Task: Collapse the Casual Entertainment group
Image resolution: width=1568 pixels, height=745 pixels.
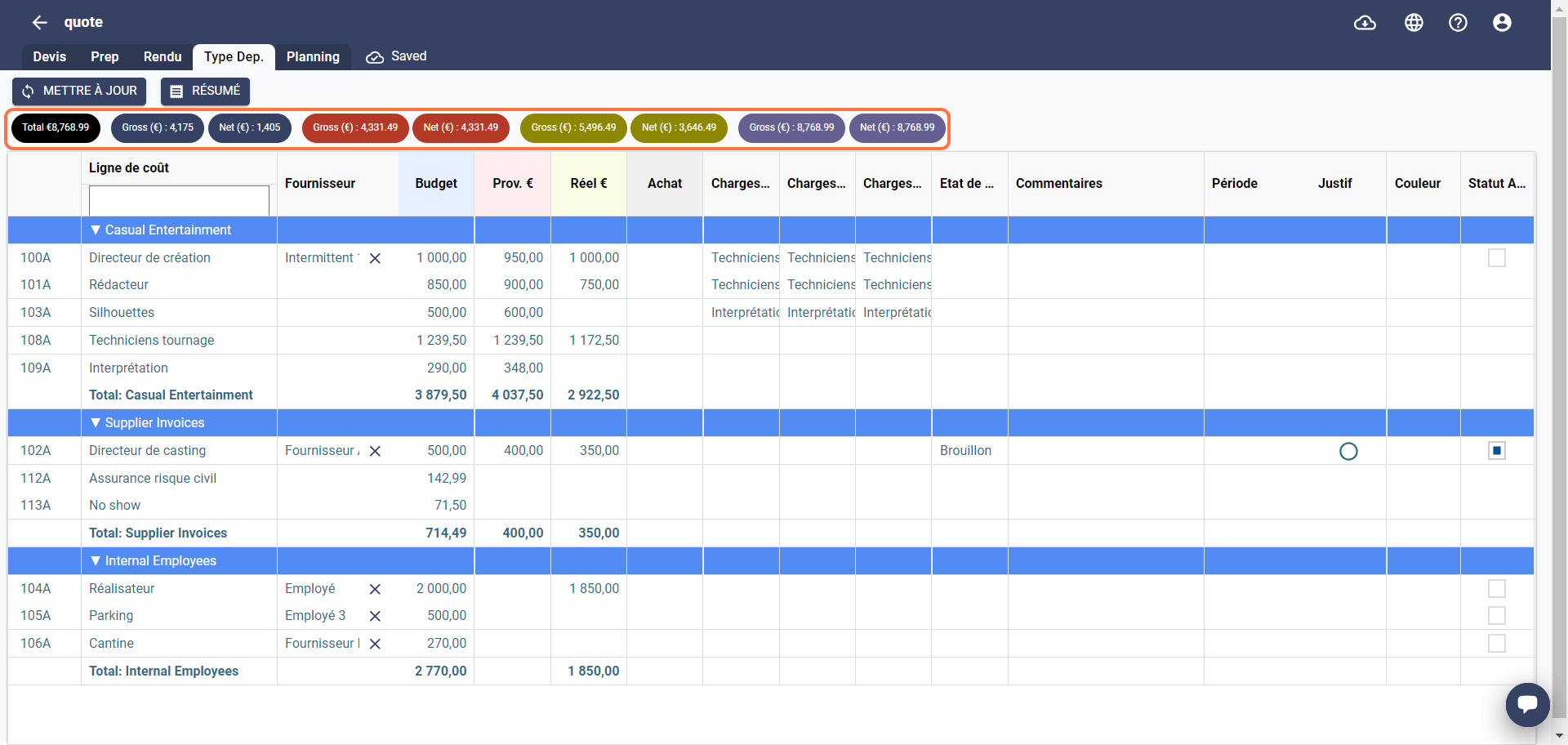Action: click(x=96, y=230)
